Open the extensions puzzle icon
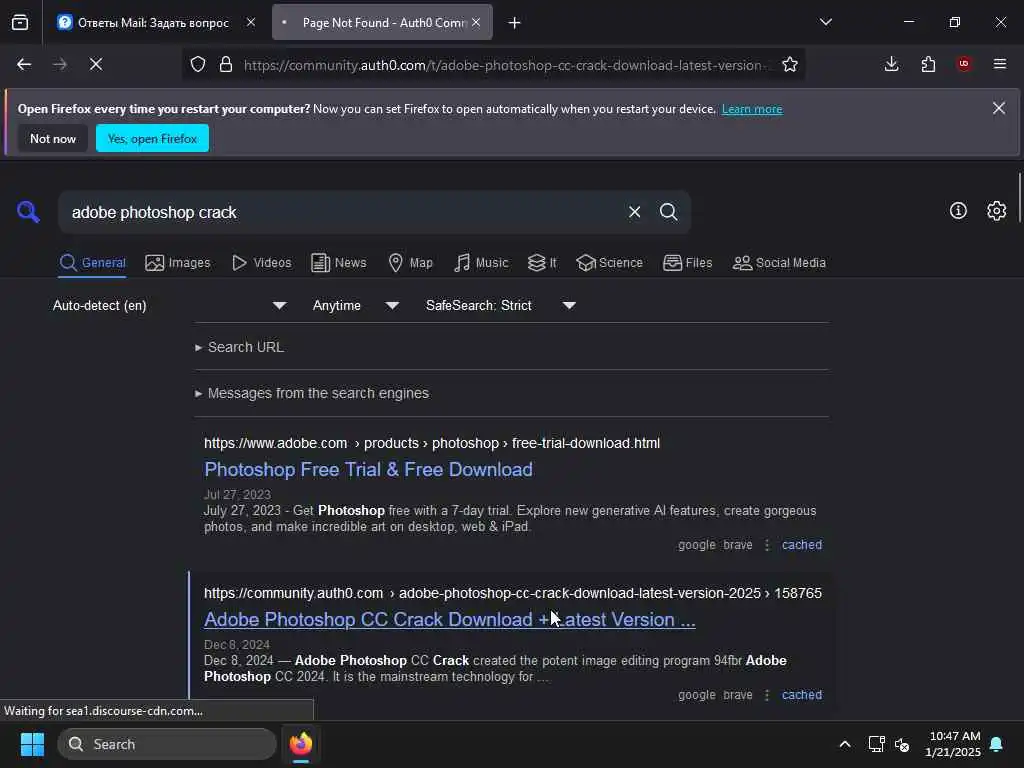This screenshot has height=768, width=1024. (928, 64)
